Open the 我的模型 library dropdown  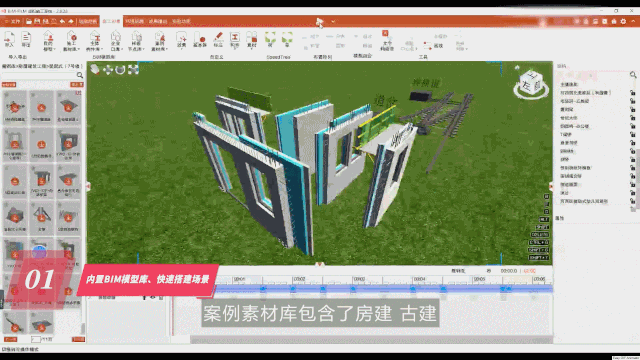[48, 41]
